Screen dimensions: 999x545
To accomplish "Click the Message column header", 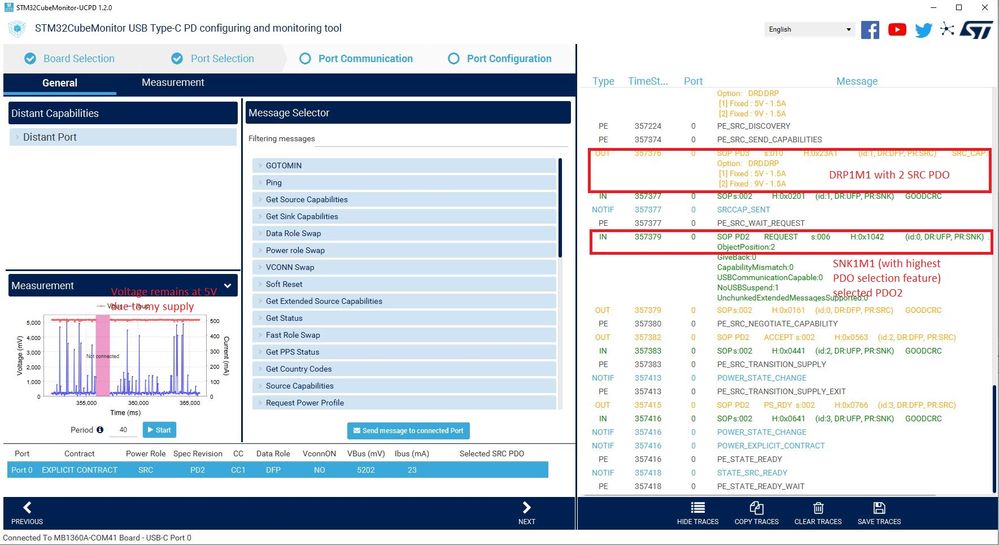I will tap(856, 81).
